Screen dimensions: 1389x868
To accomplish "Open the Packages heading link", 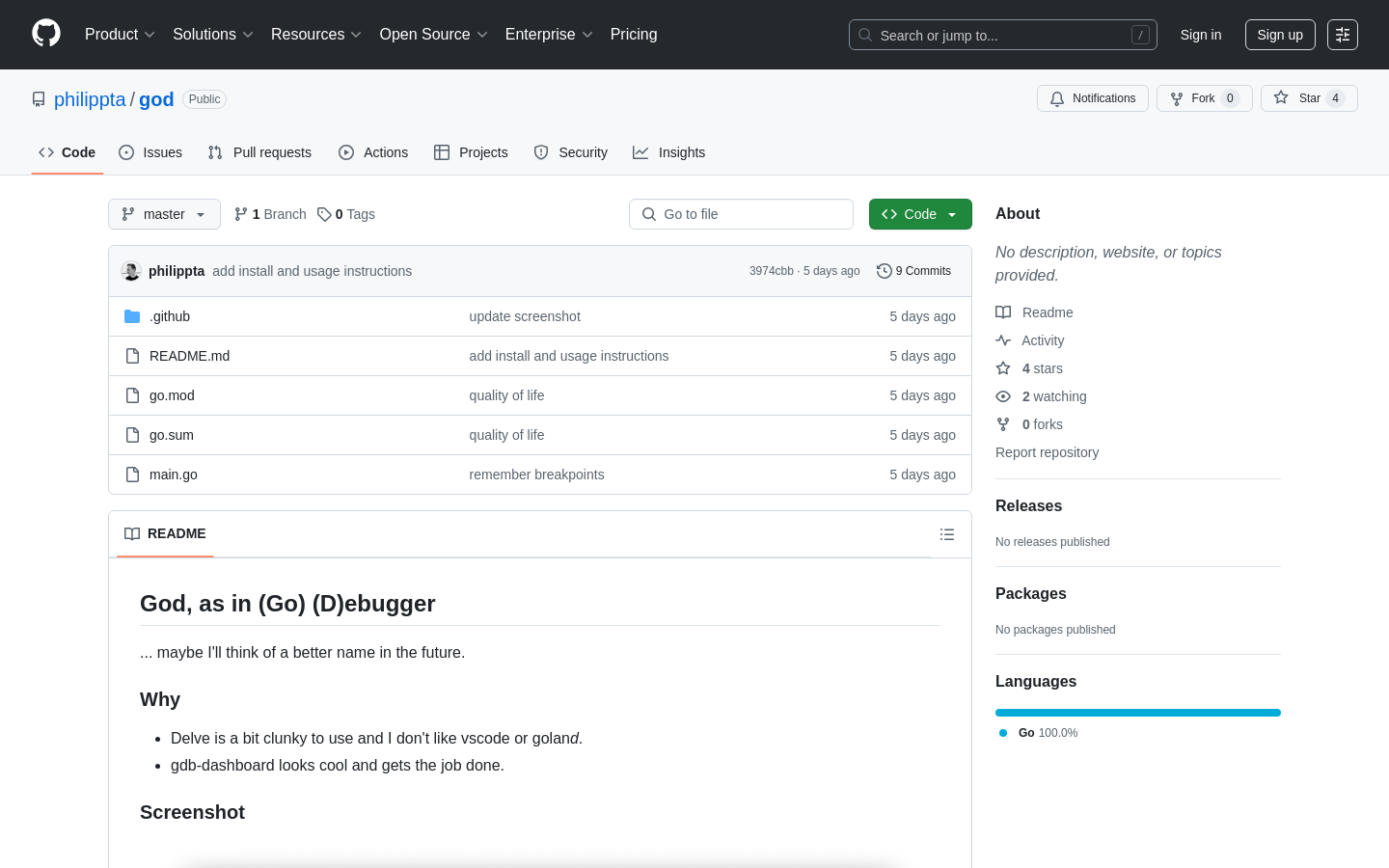I will [1030, 593].
